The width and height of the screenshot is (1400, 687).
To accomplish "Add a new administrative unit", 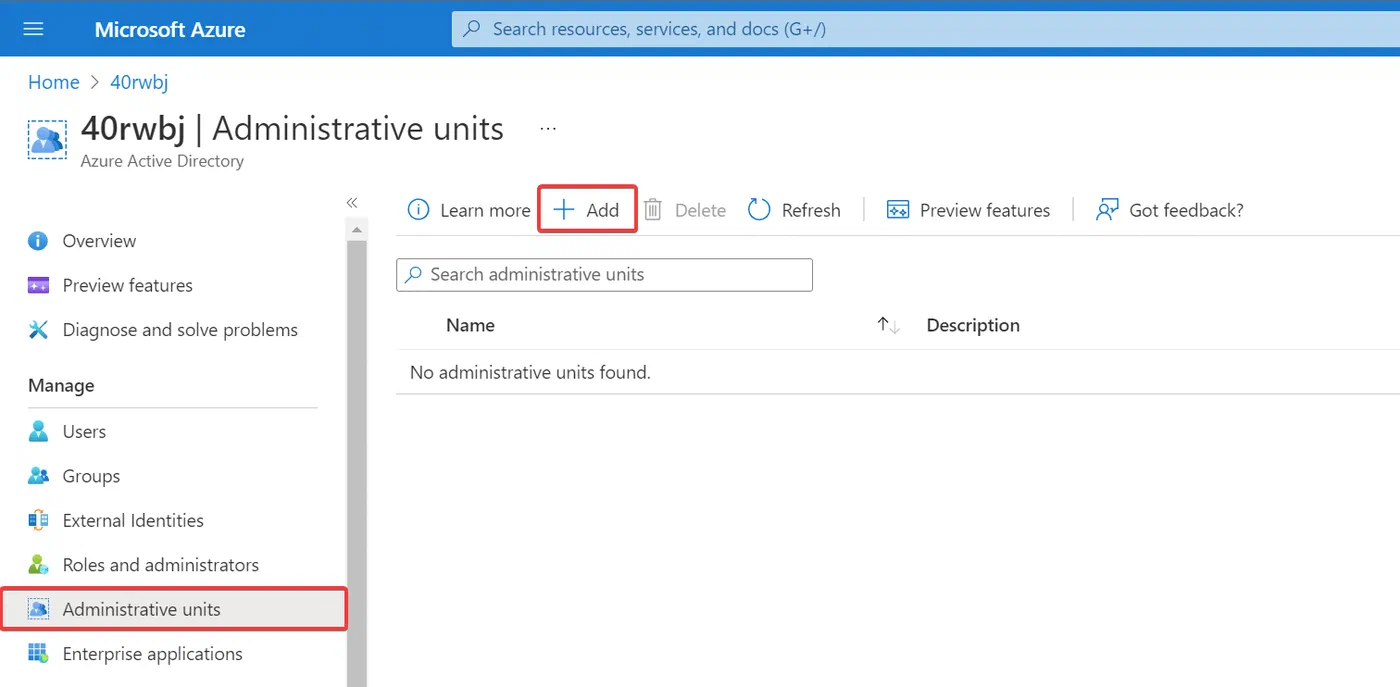I will [588, 210].
